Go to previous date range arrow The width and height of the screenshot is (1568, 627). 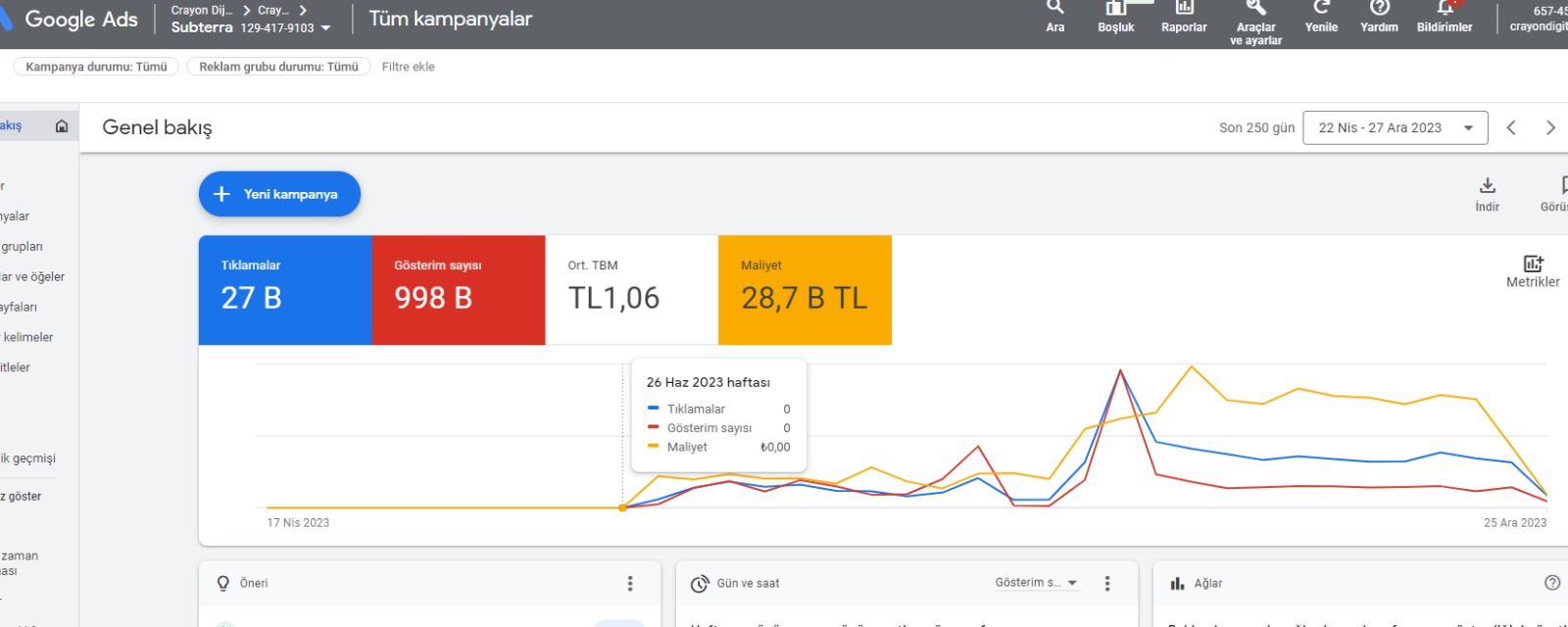[1511, 127]
